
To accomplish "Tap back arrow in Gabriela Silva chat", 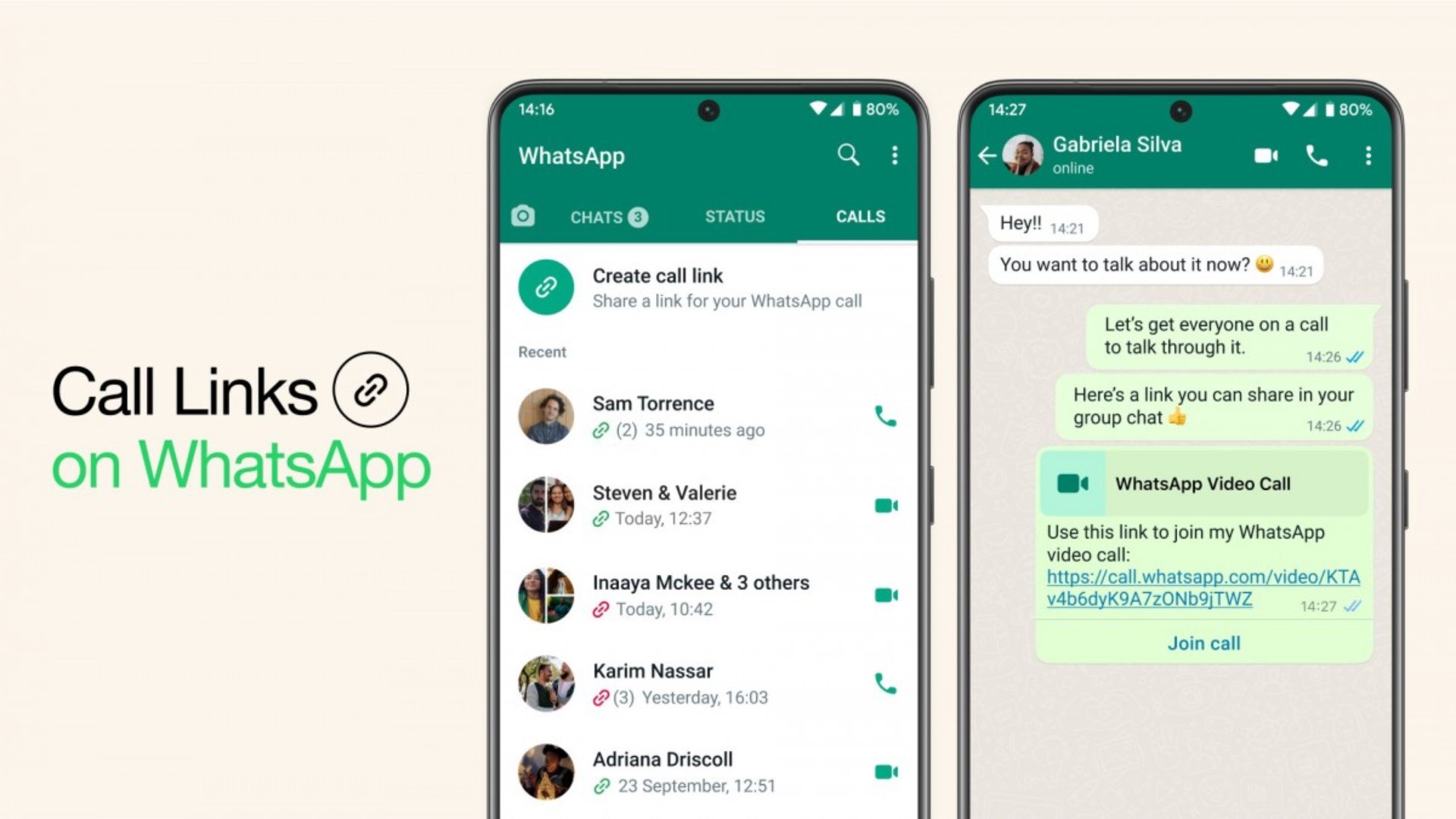I will (x=989, y=155).
